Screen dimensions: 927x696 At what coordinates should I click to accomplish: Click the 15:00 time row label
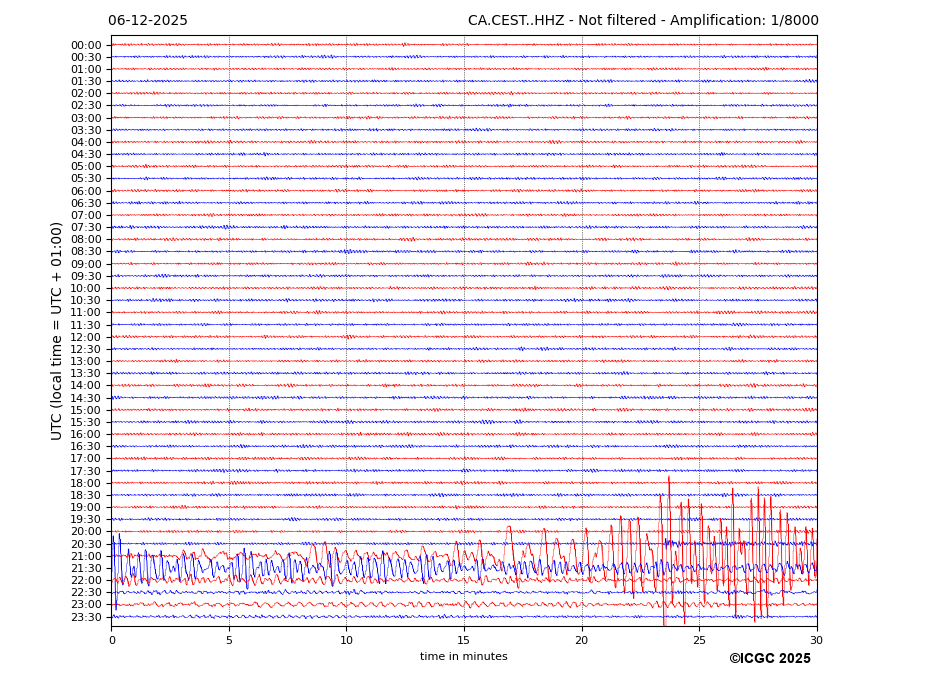(86, 410)
